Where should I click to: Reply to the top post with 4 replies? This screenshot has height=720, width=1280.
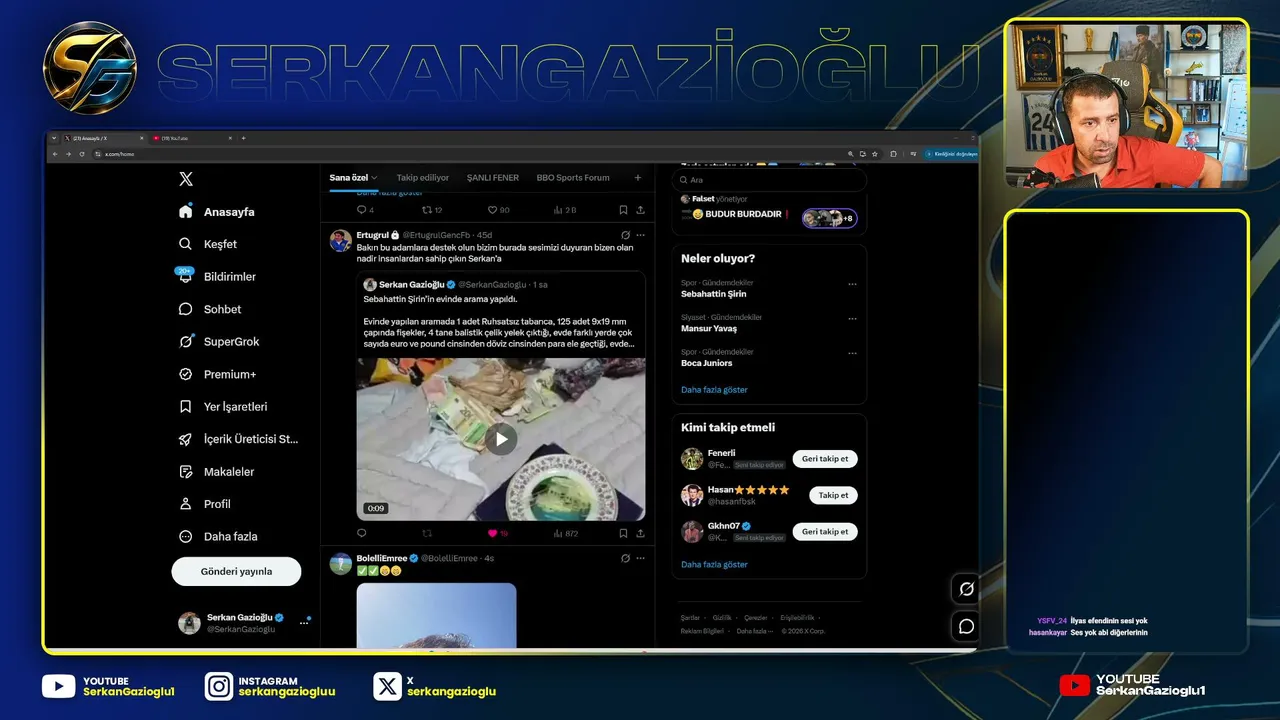click(365, 210)
